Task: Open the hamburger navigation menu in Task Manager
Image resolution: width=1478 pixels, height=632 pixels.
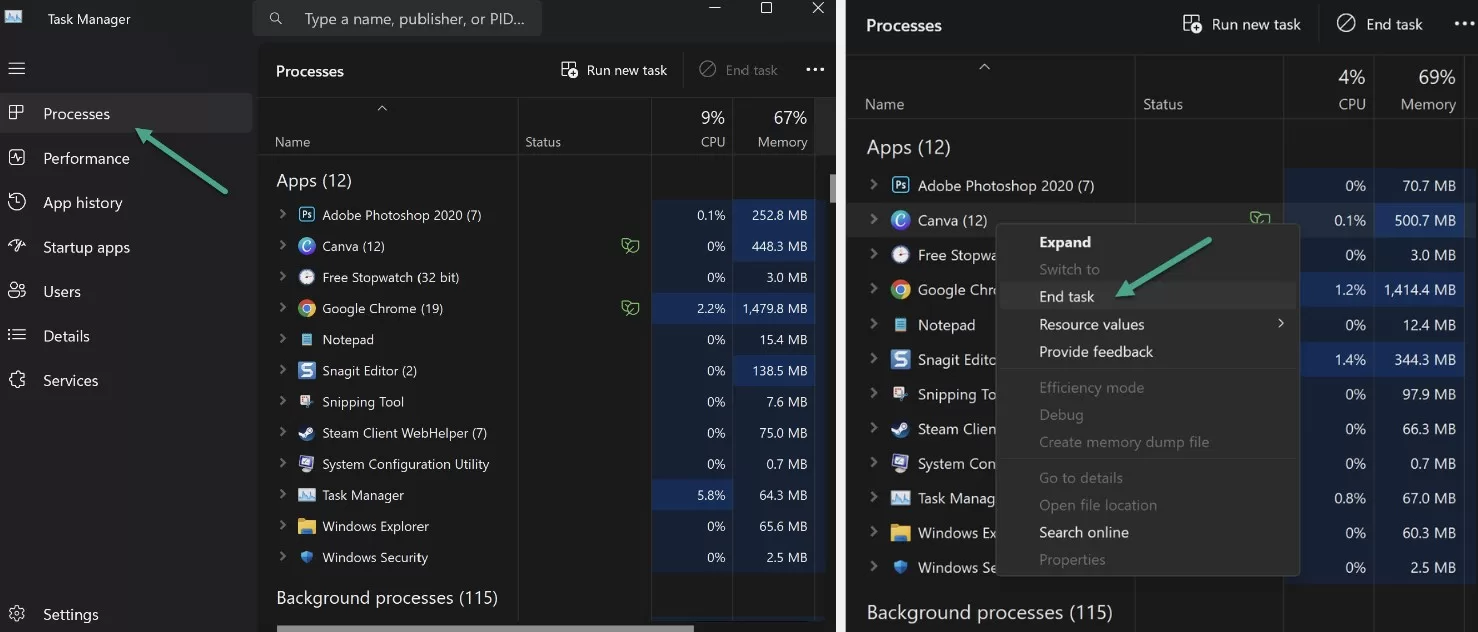Action: (x=16, y=69)
